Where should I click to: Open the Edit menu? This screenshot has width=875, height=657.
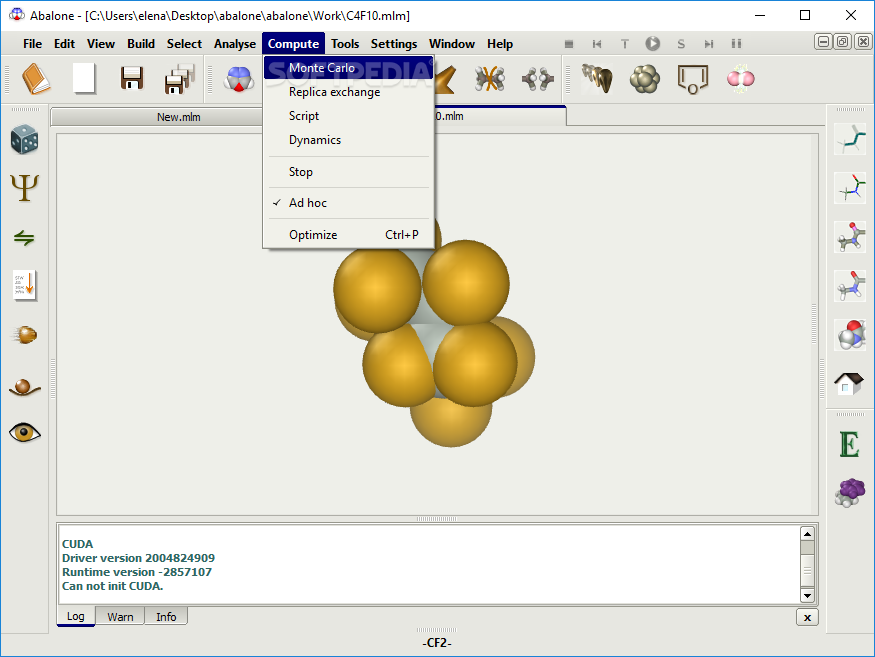[x=64, y=44]
